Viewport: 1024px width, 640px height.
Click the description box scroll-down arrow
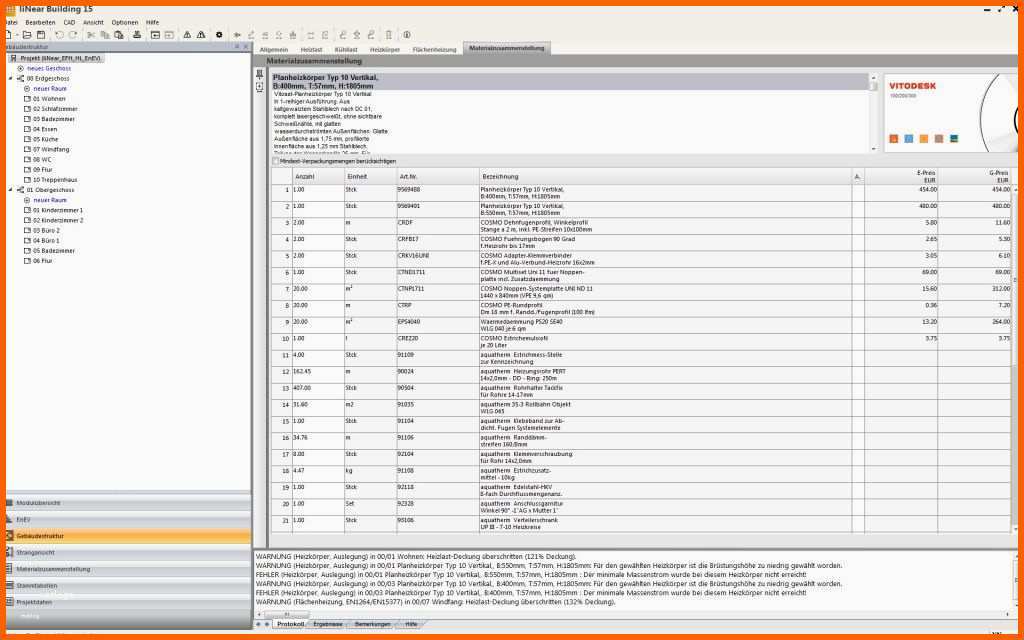click(x=874, y=150)
